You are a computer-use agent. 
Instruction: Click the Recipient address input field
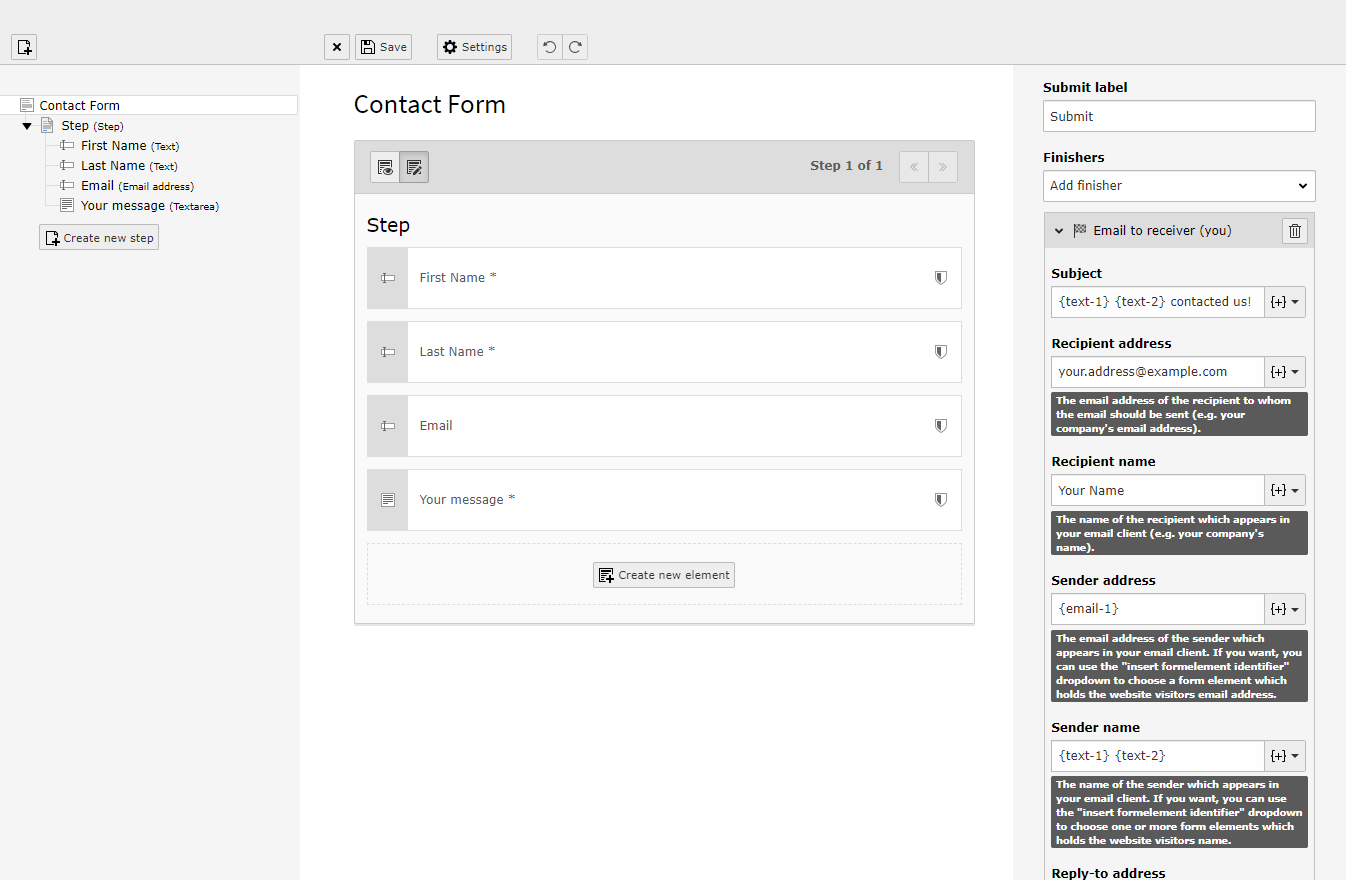pyautogui.click(x=1157, y=372)
